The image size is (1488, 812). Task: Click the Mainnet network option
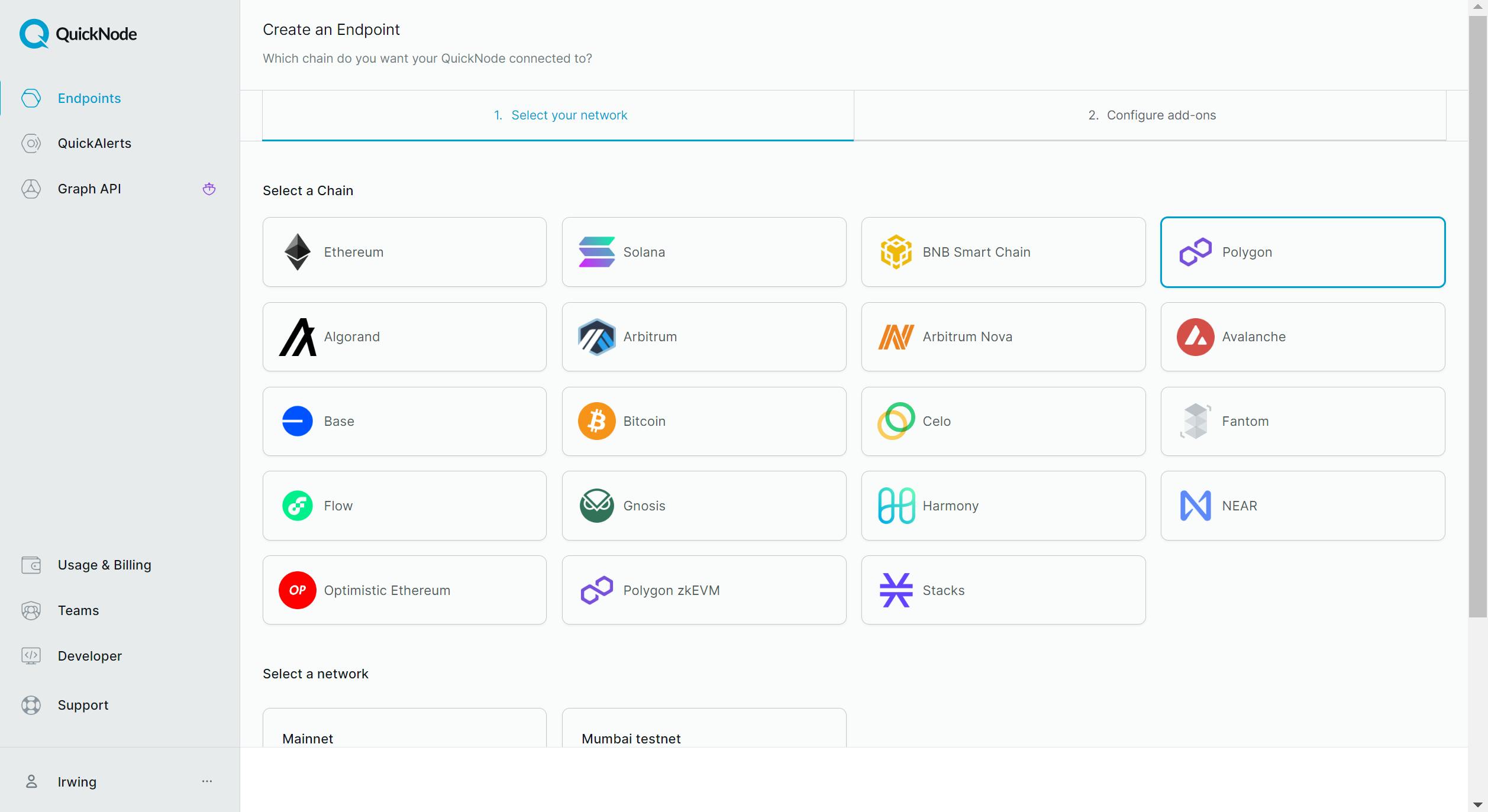click(404, 739)
